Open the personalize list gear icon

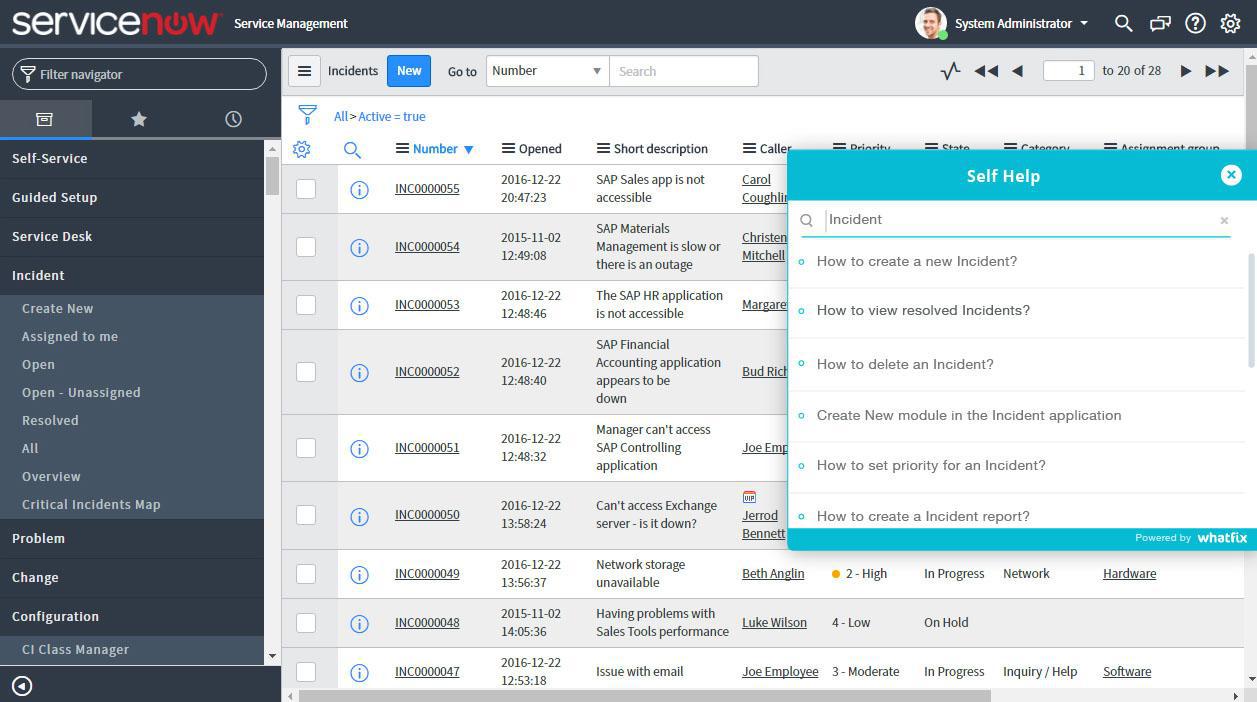[301, 149]
